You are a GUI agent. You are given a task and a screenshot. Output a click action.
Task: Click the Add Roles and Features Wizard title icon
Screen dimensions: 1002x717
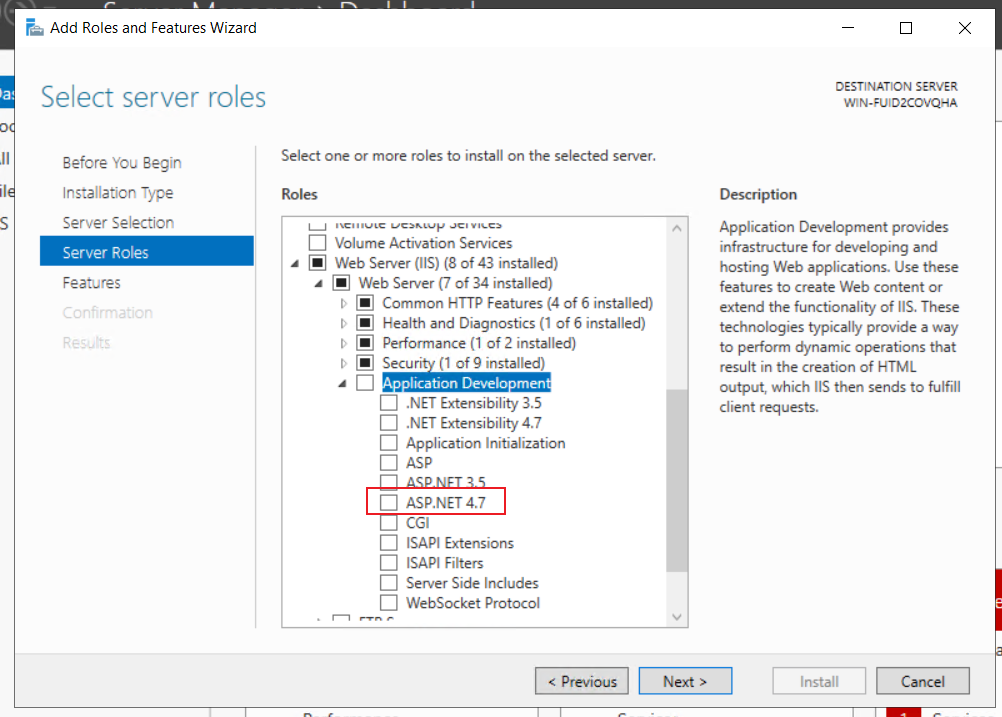pyautogui.click(x=34, y=28)
